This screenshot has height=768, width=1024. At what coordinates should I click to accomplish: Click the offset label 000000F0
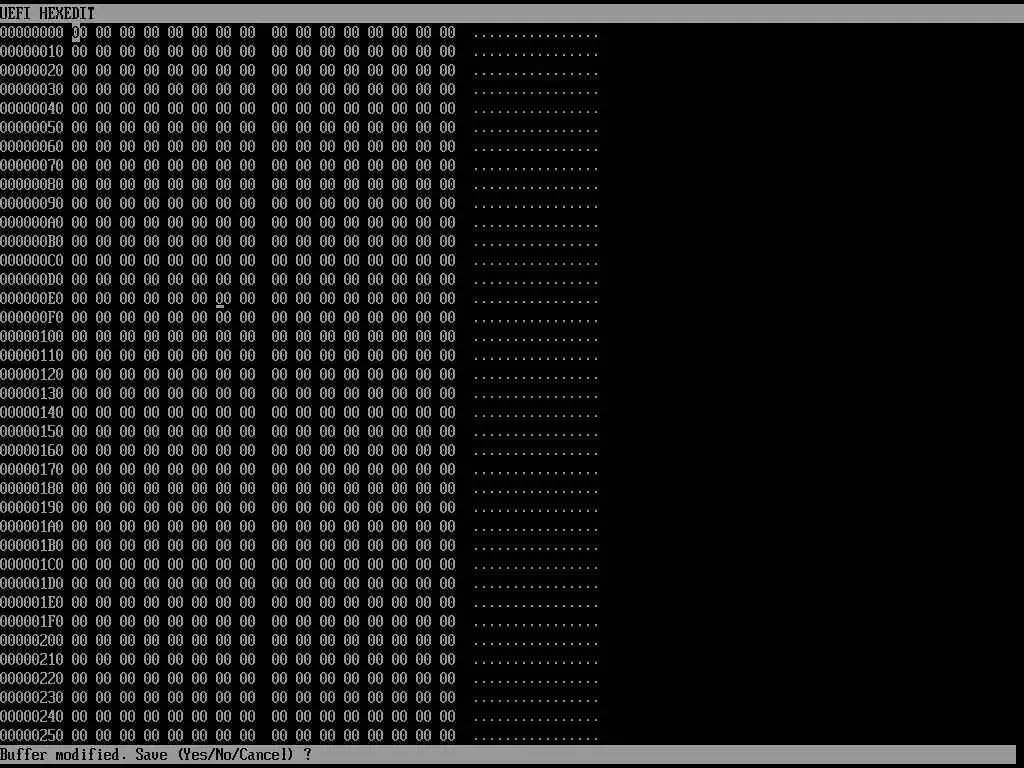click(x=32, y=317)
